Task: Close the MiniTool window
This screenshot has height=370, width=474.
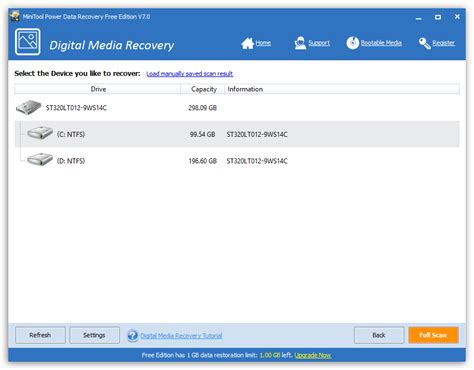Action: pyautogui.click(x=457, y=16)
